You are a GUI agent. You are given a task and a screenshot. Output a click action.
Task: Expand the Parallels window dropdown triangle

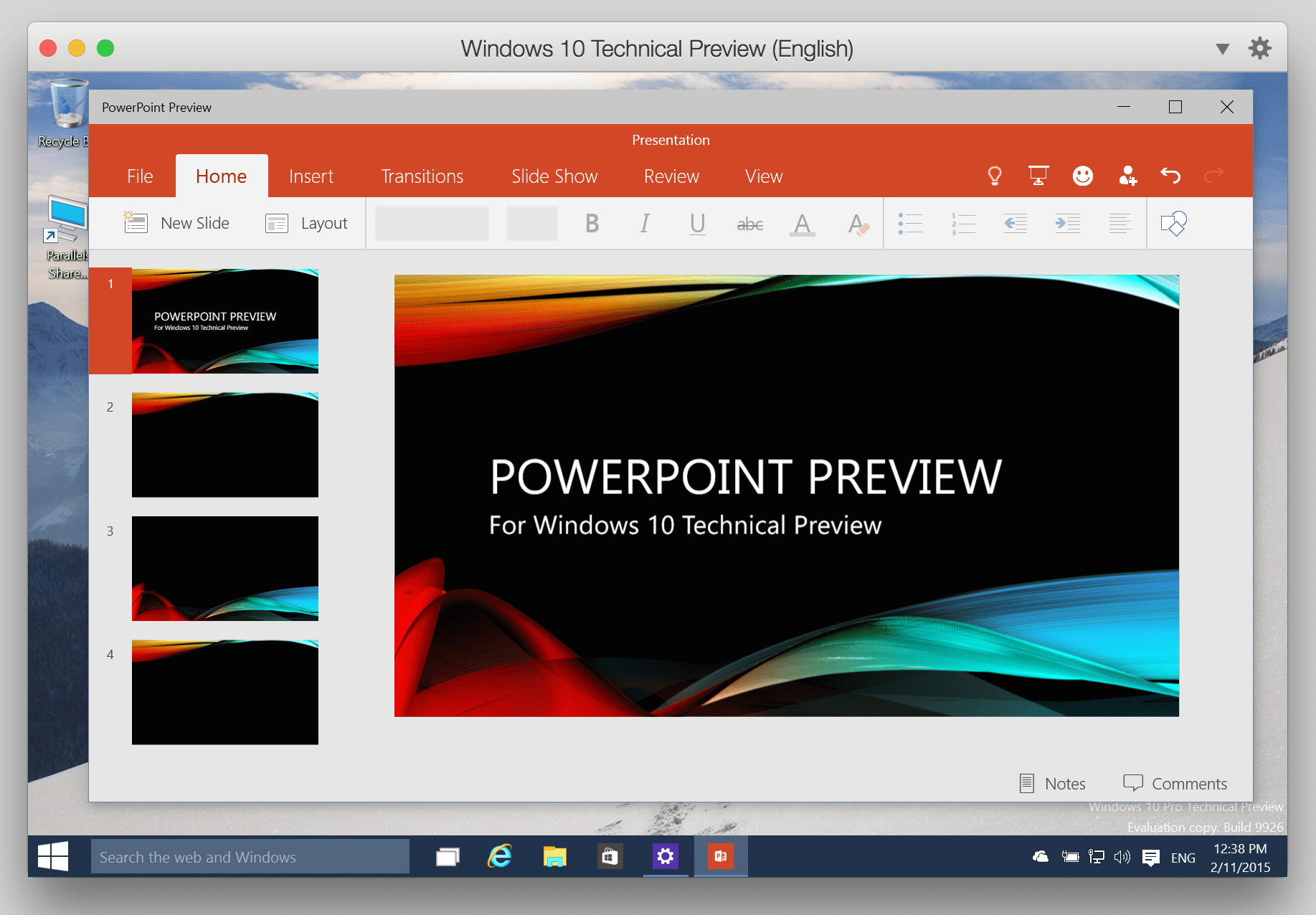click(x=1223, y=49)
